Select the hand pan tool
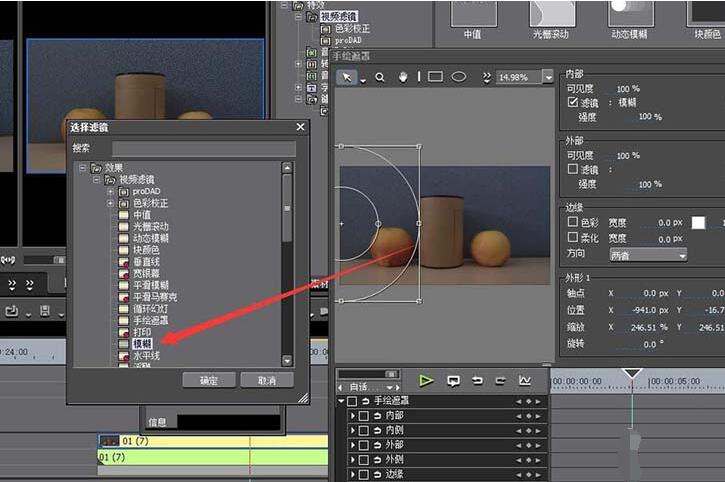 pyautogui.click(x=404, y=77)
